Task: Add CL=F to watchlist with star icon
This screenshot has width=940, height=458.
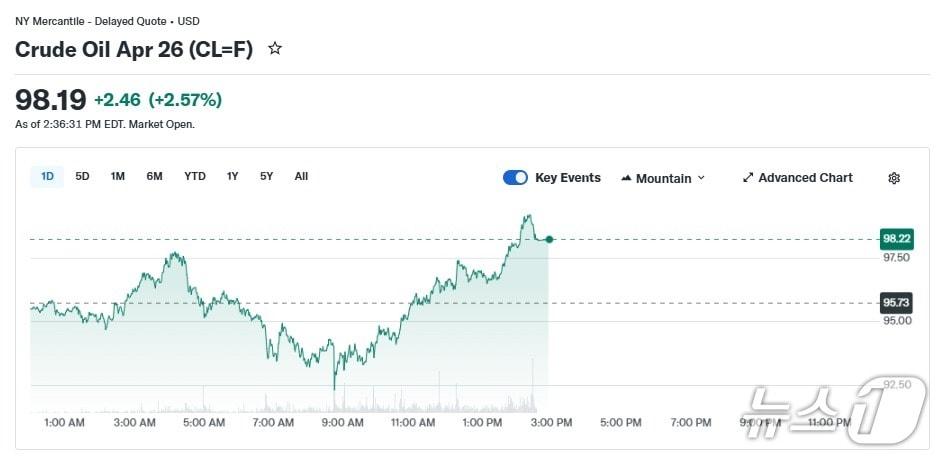Action: 275,48
